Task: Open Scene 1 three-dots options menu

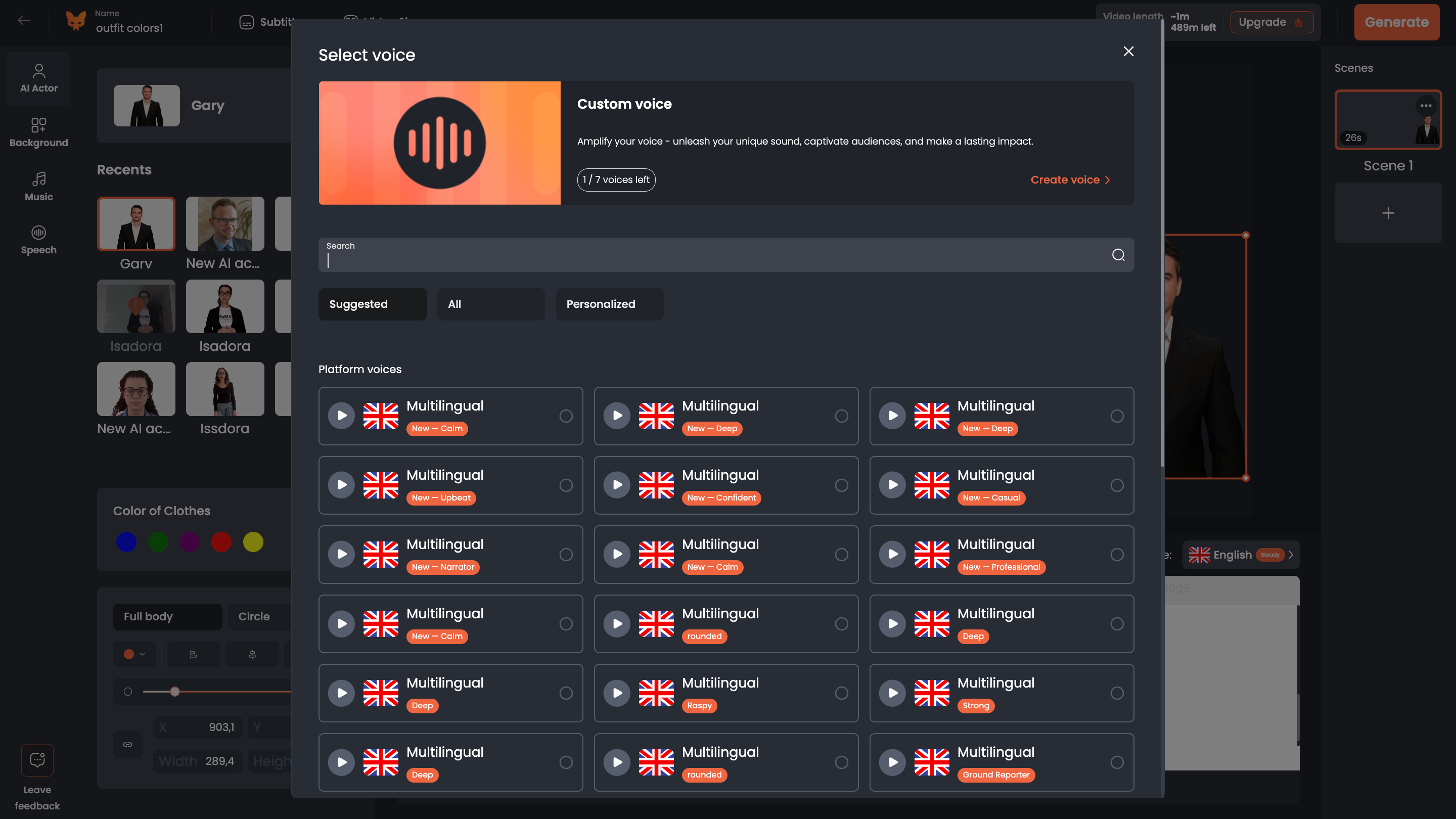Action: 1426,106
